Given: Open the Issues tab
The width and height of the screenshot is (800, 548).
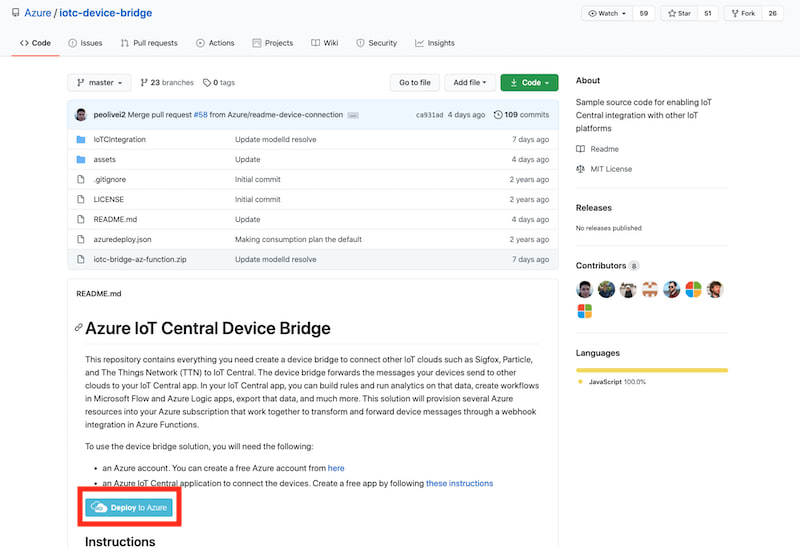Looking at the screenshot, I should click(85, 43).
